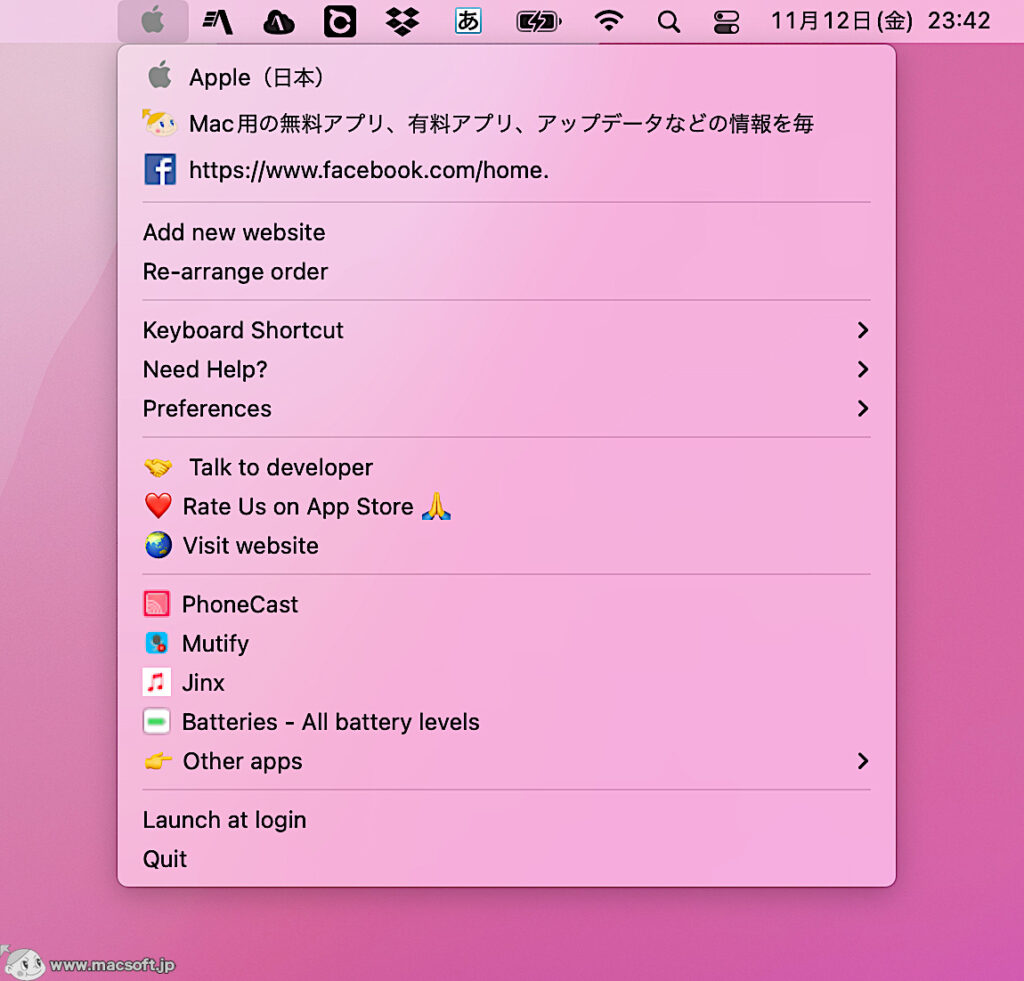Click the black square C menu bar icon
Image resolution: width=1024 pixels, height=981 pixels.
[x=340, y=22]
